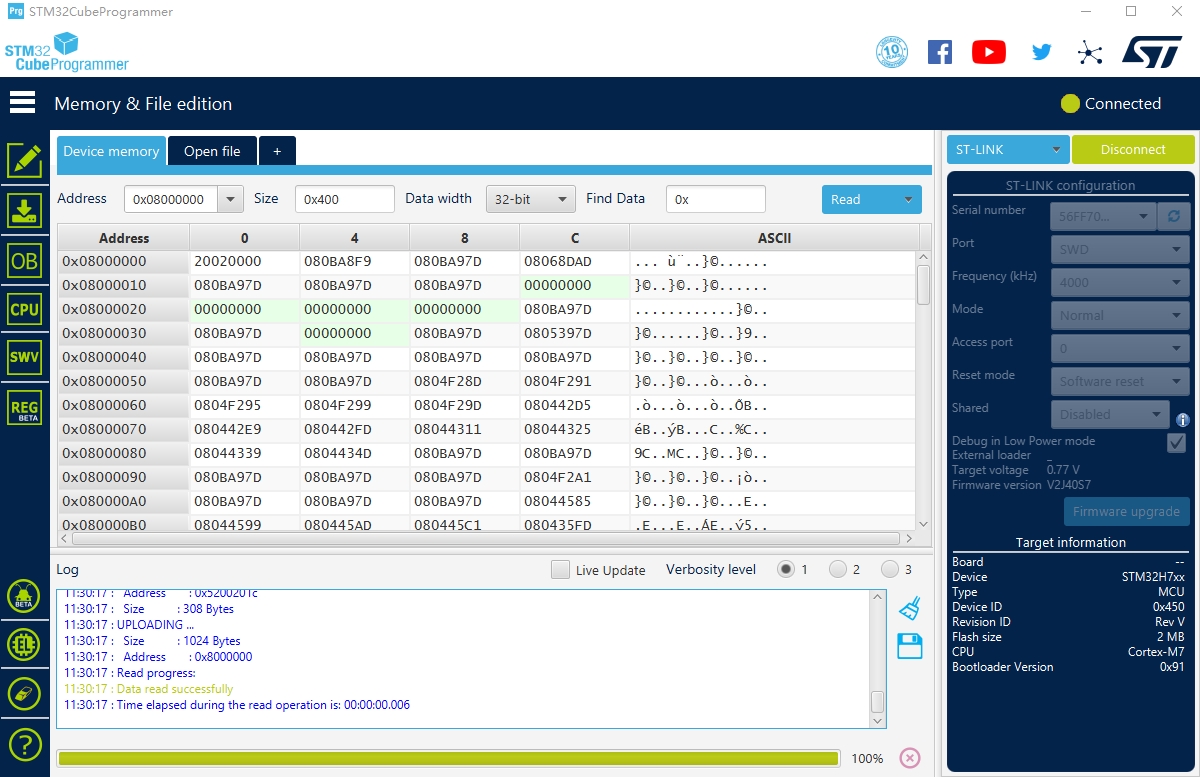Open the ST-LINK interface dropdown
The height and width of the screenshot is (777, 1200).
[x=1008, y=149]
